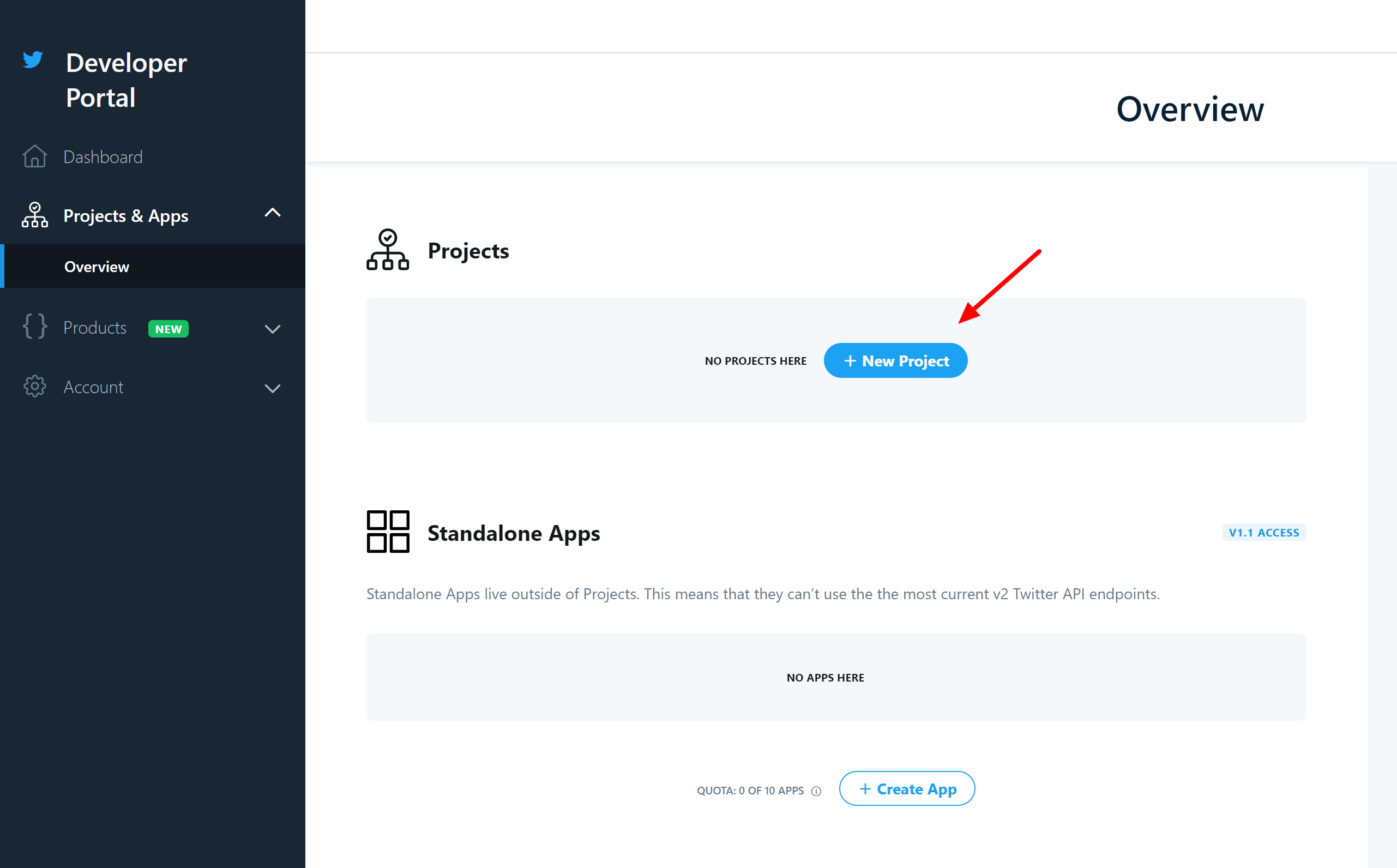The image size is (1397, 868).
Task: Click the Projects & Apps hierarchy icon
Action: click(x=34, y=215)
